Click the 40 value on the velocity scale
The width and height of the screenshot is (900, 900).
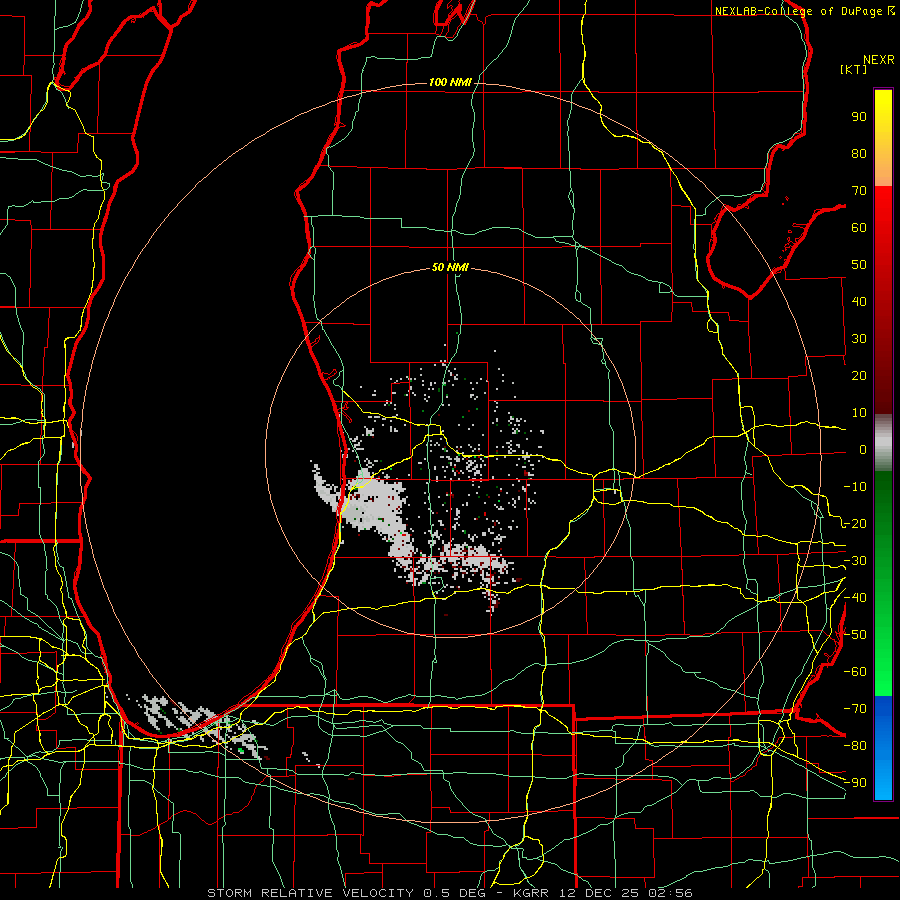pos(859,302)
